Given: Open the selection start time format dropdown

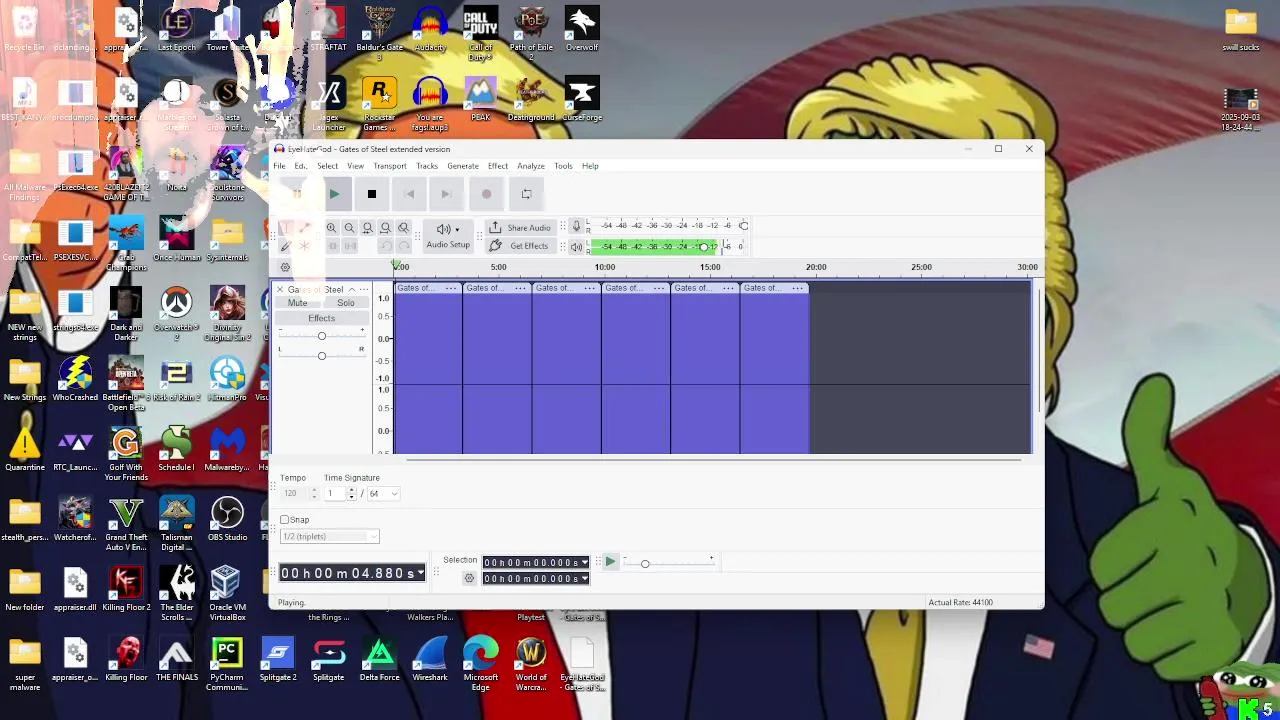Looking at the screenshot, I should pos(584,563).
